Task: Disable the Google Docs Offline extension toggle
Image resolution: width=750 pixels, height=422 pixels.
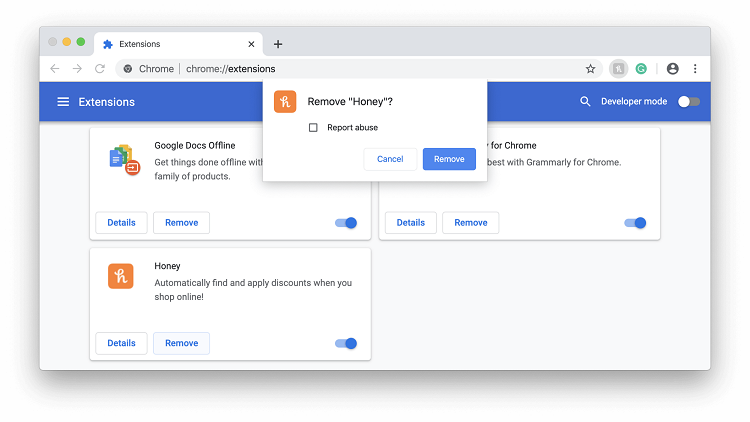Action: point(346,223)
